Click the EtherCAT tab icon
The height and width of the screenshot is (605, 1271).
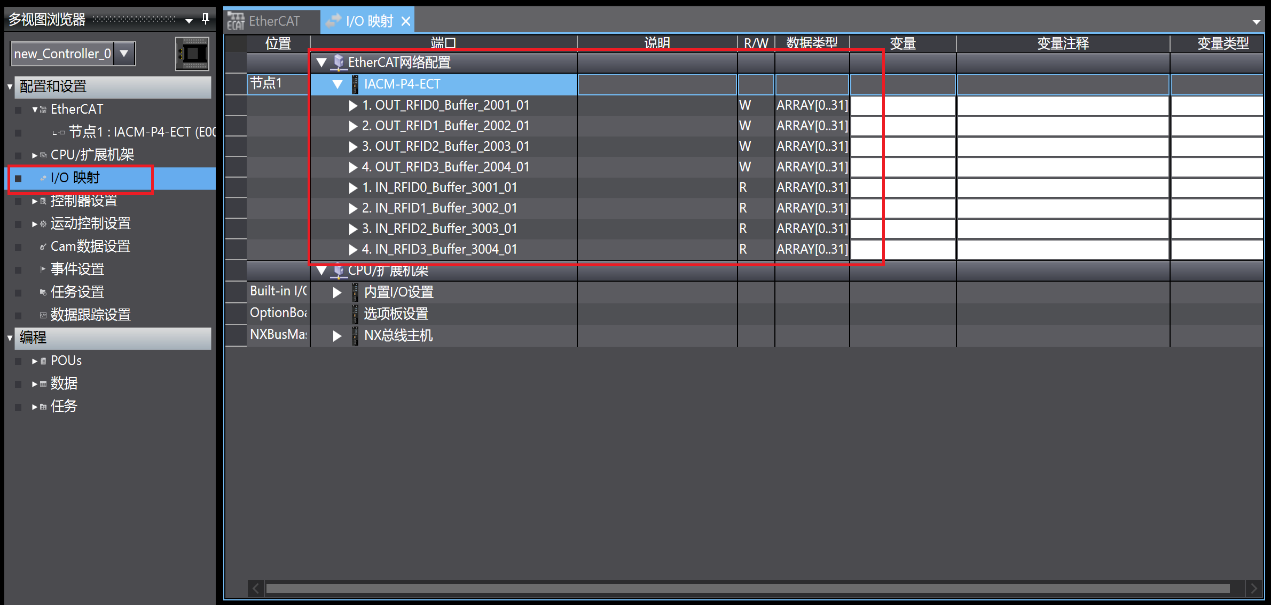pyautogui.click(x=236, y=20)
